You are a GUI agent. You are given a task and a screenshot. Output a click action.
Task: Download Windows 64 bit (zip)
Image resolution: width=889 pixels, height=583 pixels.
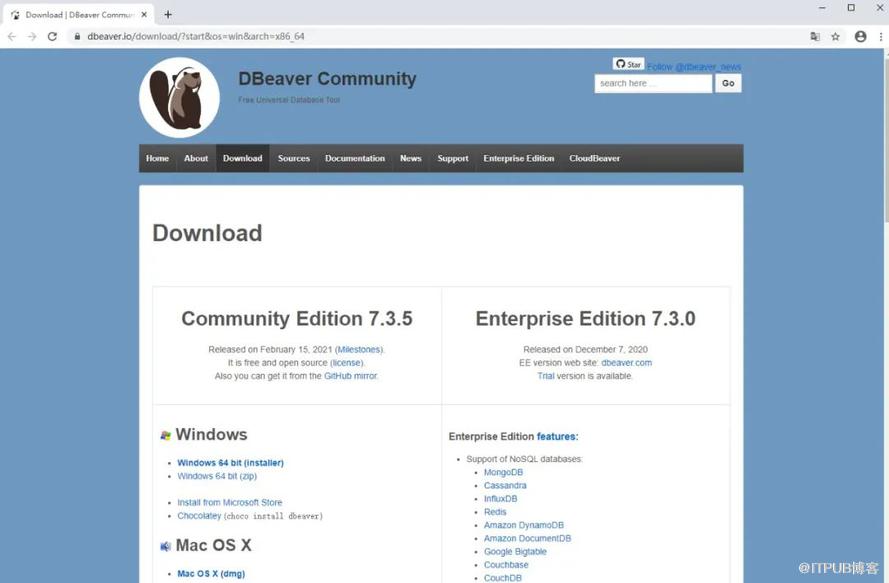[x=217, y=476]
